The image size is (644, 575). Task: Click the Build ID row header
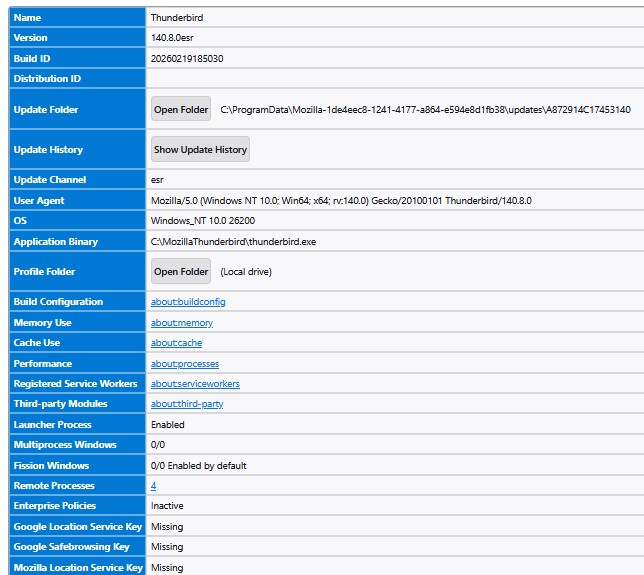[x=77, y=58]
